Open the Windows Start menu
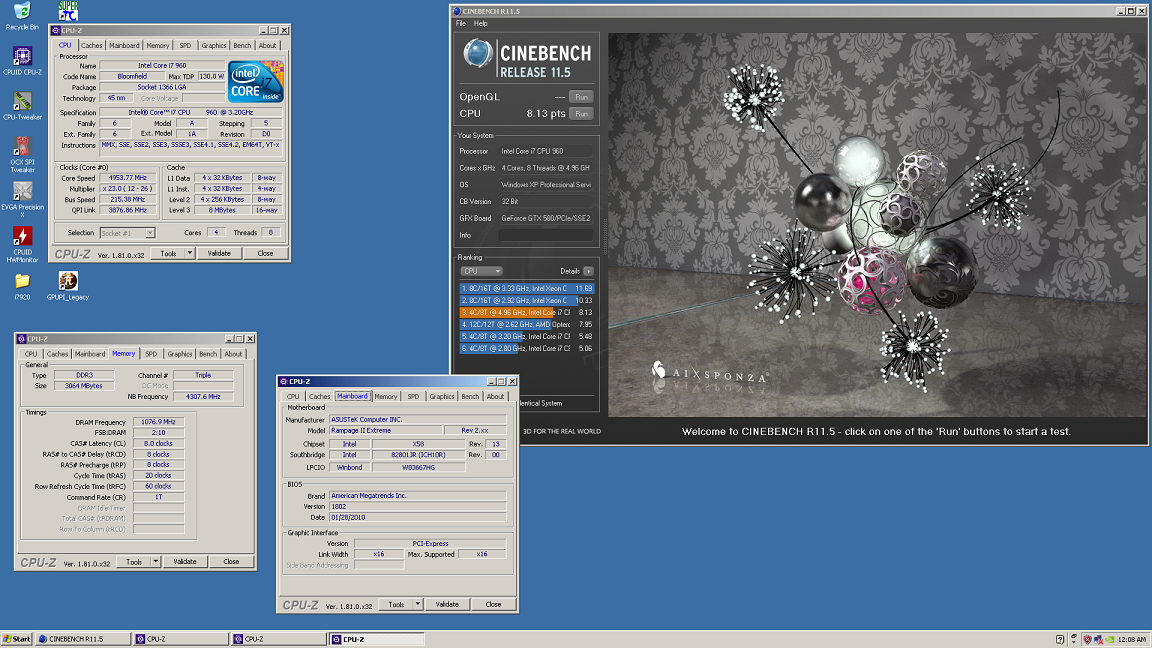 pyautogui.click(x=17, y=639)
